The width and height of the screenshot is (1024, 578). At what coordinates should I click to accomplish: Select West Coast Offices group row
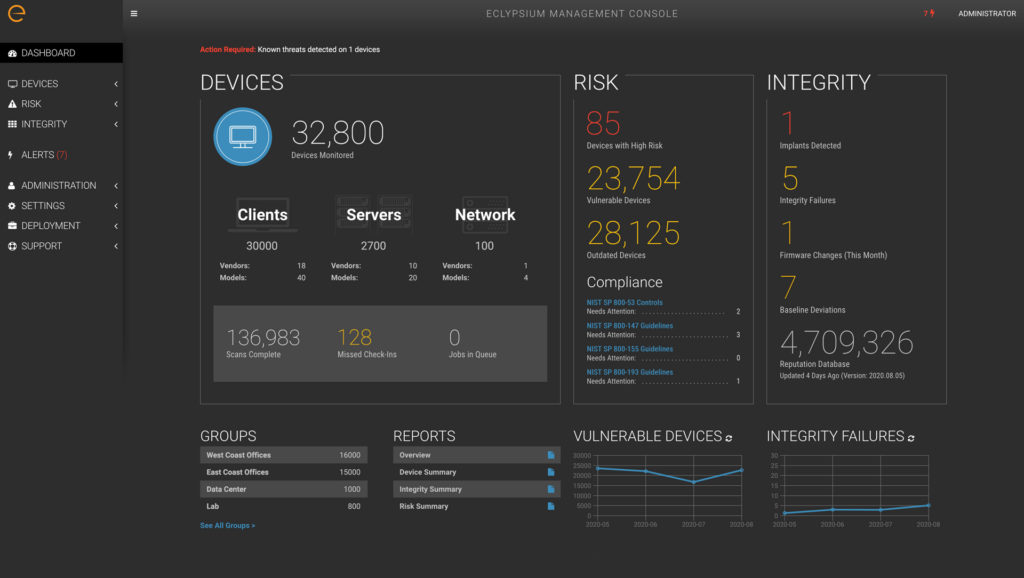pyautogui.click(x=283, y=455)
